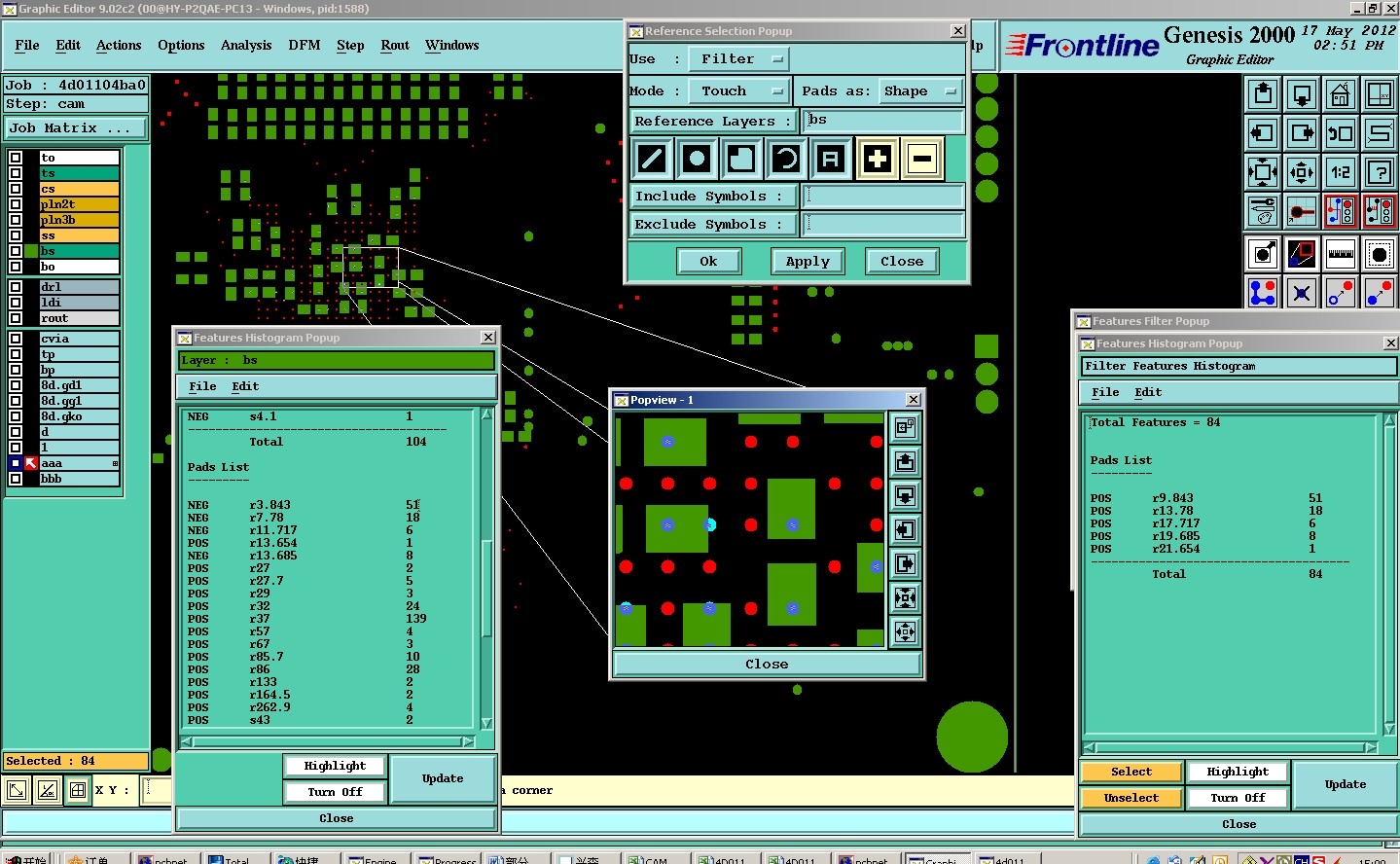Click the 1:2 zoom ratio icon
Viewport: 1400px width, 864px height.
1341,172
